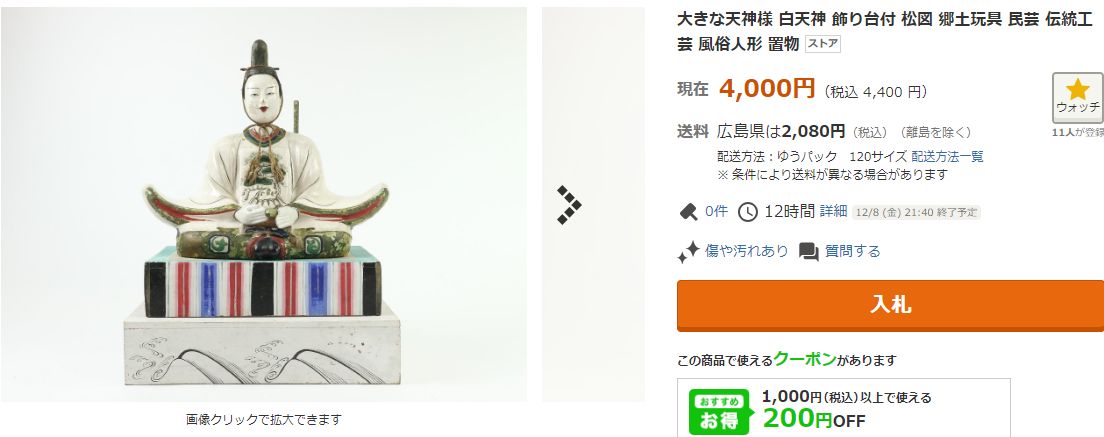The image size is (1104, 437).
Task: Open the 配送方法一覧 link
Action: click(947, 156)
